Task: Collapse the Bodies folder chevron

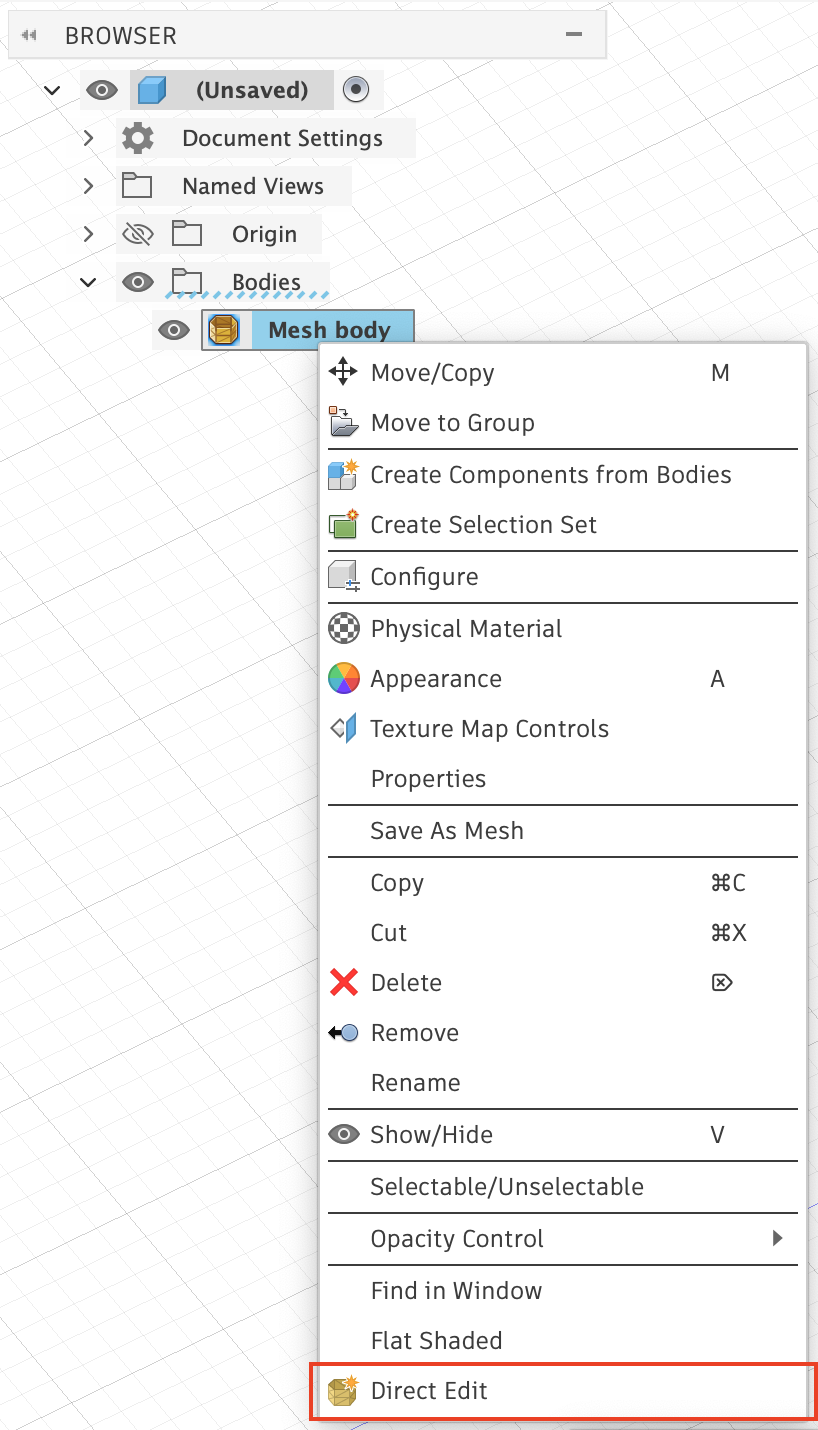Action: [87, 281]
